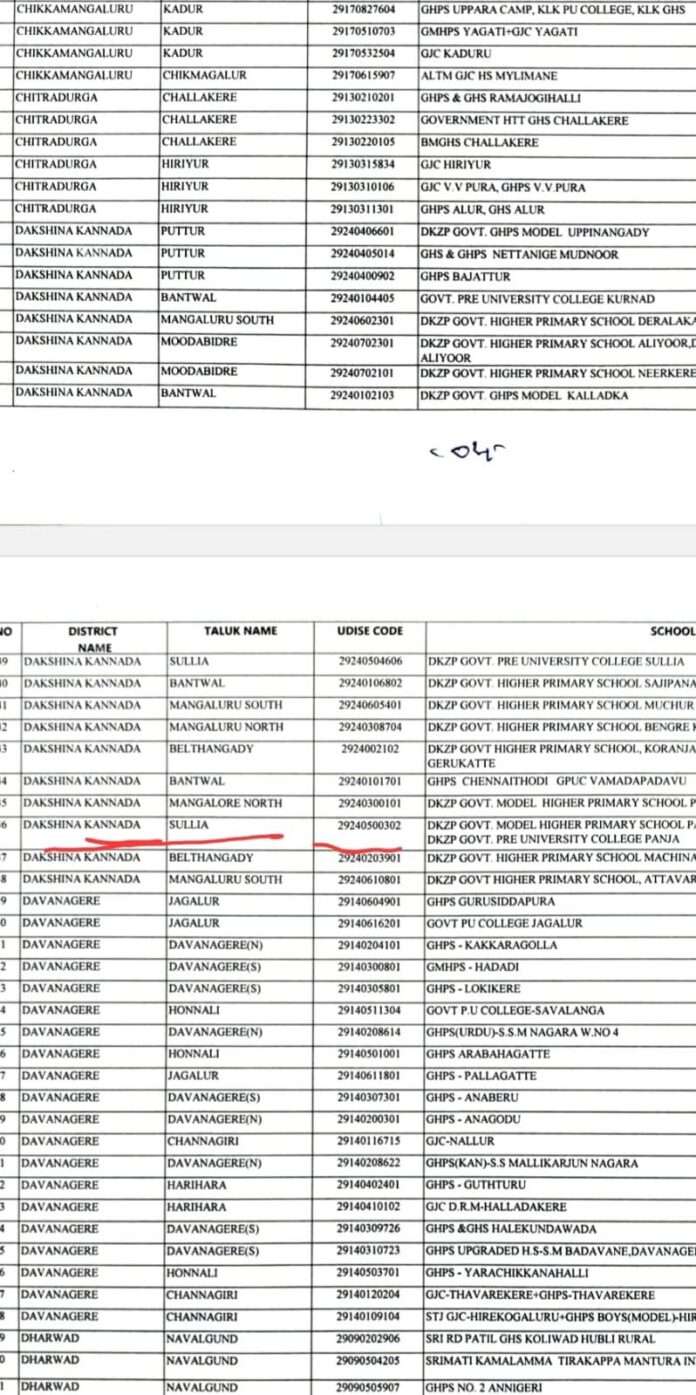The image size is (696, 1395).
Task: Select UDISE code 29090202906
Action: pos(370,1339)
